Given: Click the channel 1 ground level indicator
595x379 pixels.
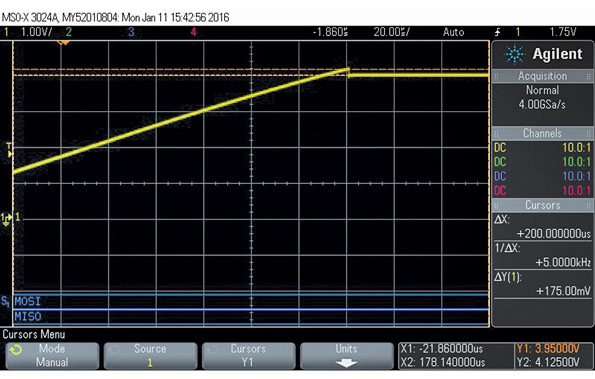Looking at the screenshot, I should (x=6, y=219).
